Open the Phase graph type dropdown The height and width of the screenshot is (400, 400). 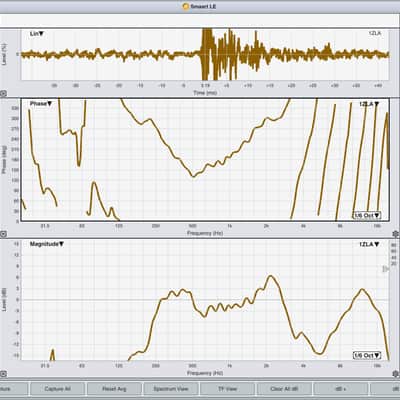pyautogui.click(x=41, y=104)
